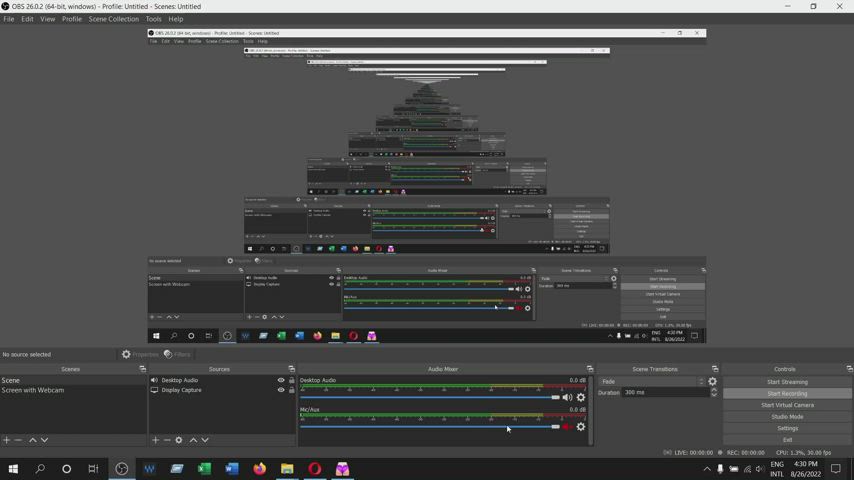Image resolution: width=854 pixels, height=480 pixels.
Task: Mute Desktop Audio with the speaker icon
Action: [x=567, y=398]
